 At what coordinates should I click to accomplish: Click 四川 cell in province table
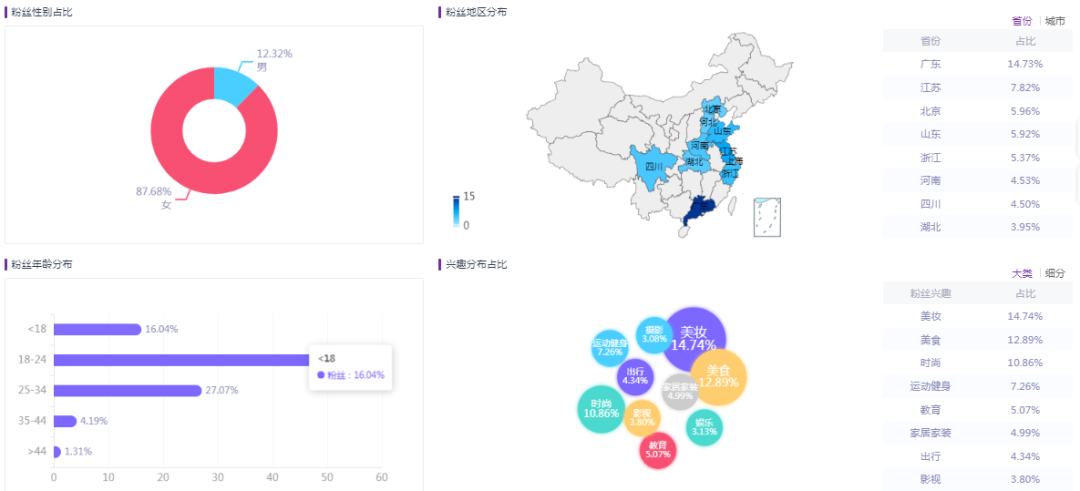tap(931, 204)
